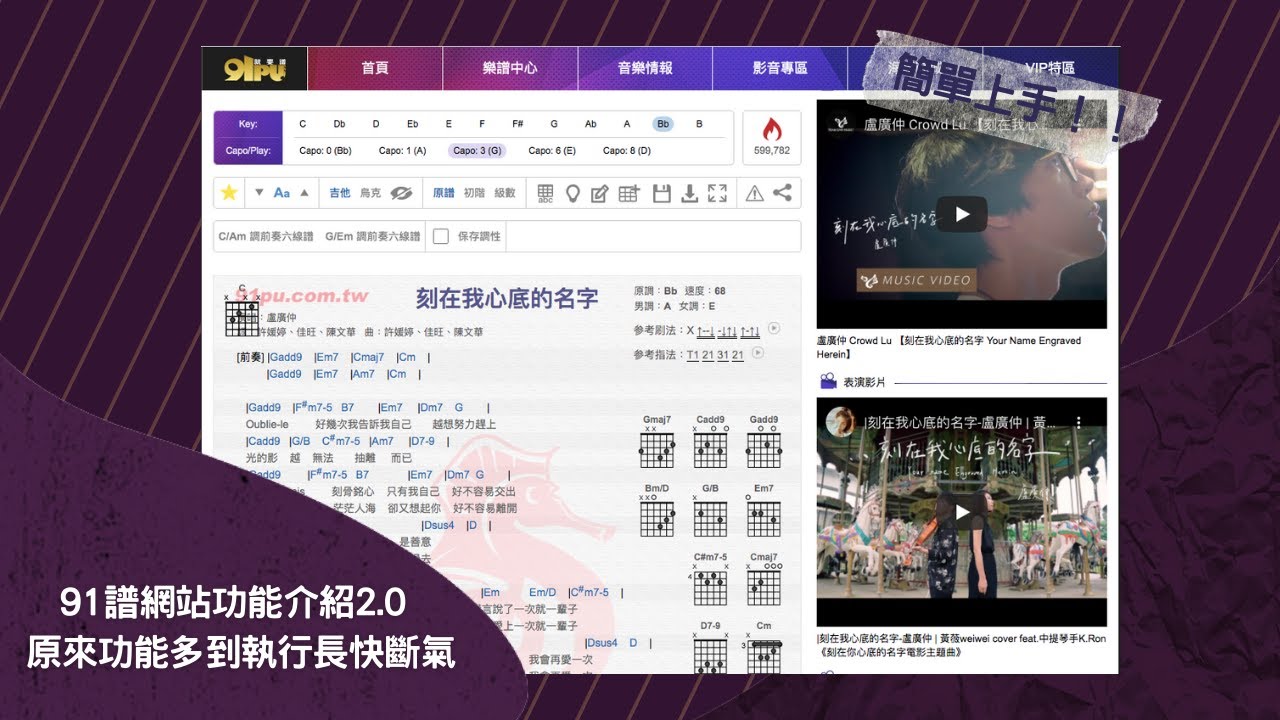Image resolution: width=1280 pixels, height=720 pixels.
Task: Play the 黃薇 cover performance video
Action: [961, 512]
